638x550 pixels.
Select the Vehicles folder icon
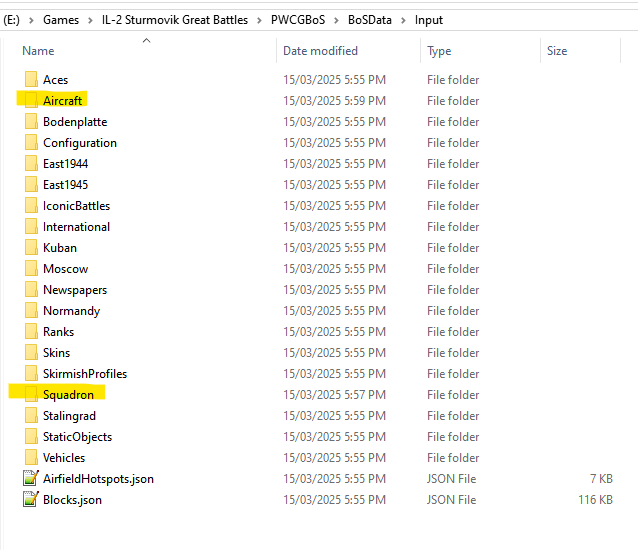click(x=31, y=458)
